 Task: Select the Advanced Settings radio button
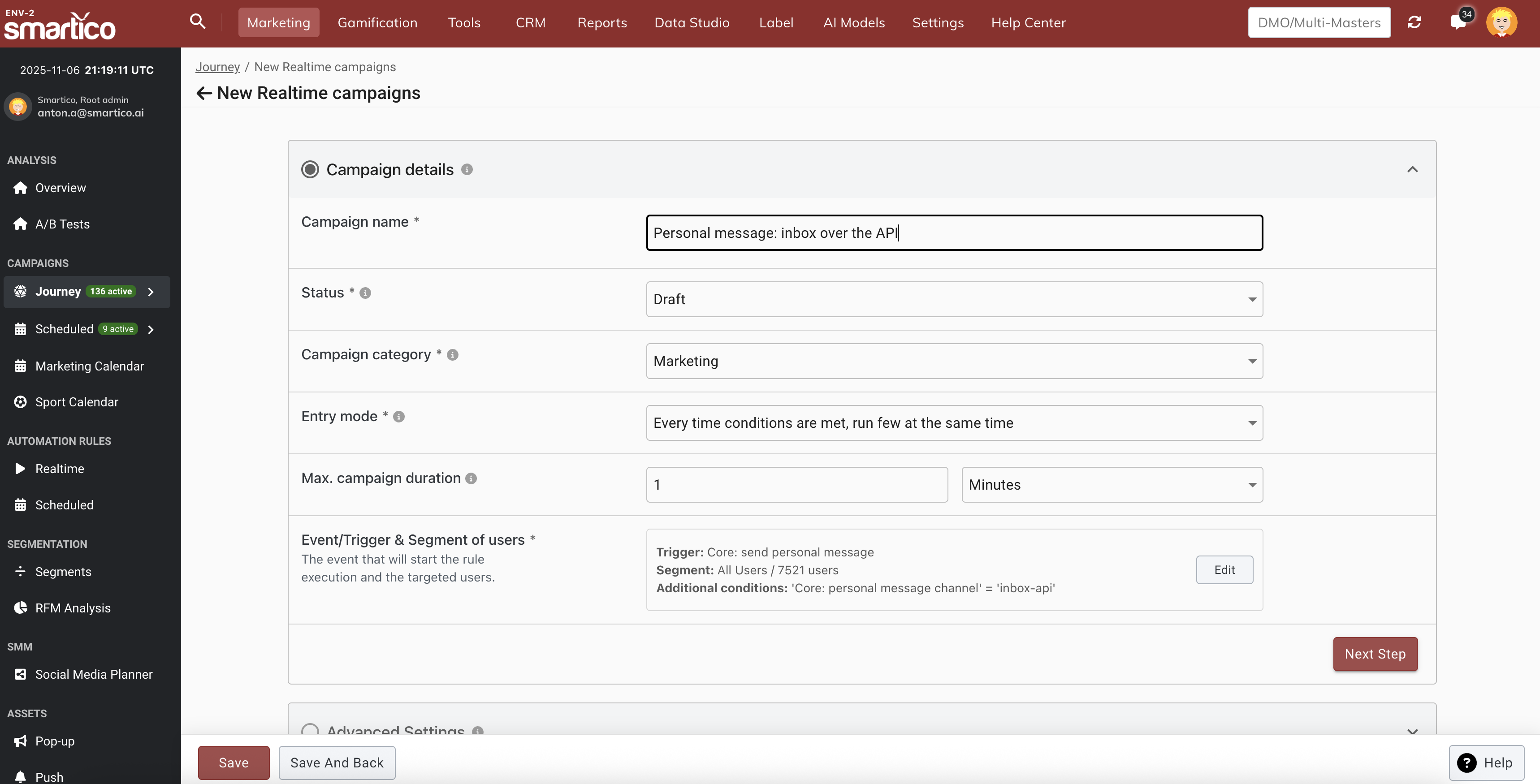[310, 730]
